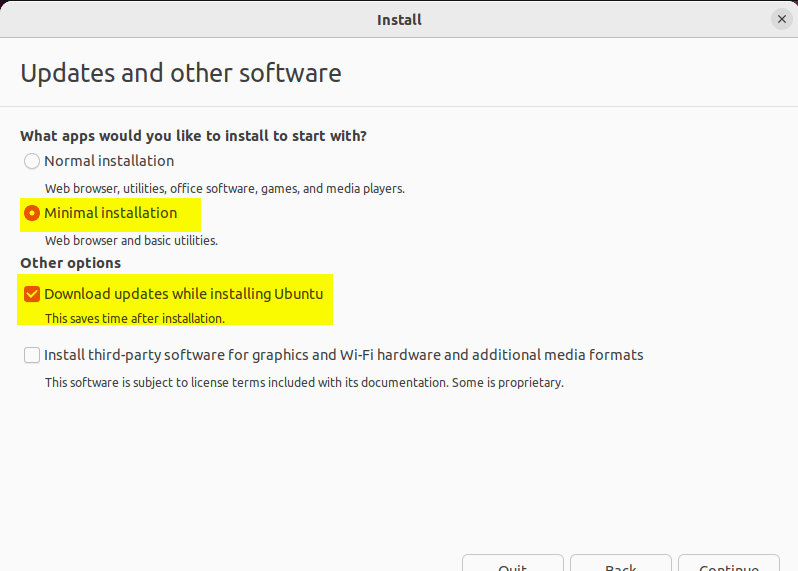This screenshot has height=571, width=798.
Task: Click the "Normal installation" label text
Action: (109, 161)
